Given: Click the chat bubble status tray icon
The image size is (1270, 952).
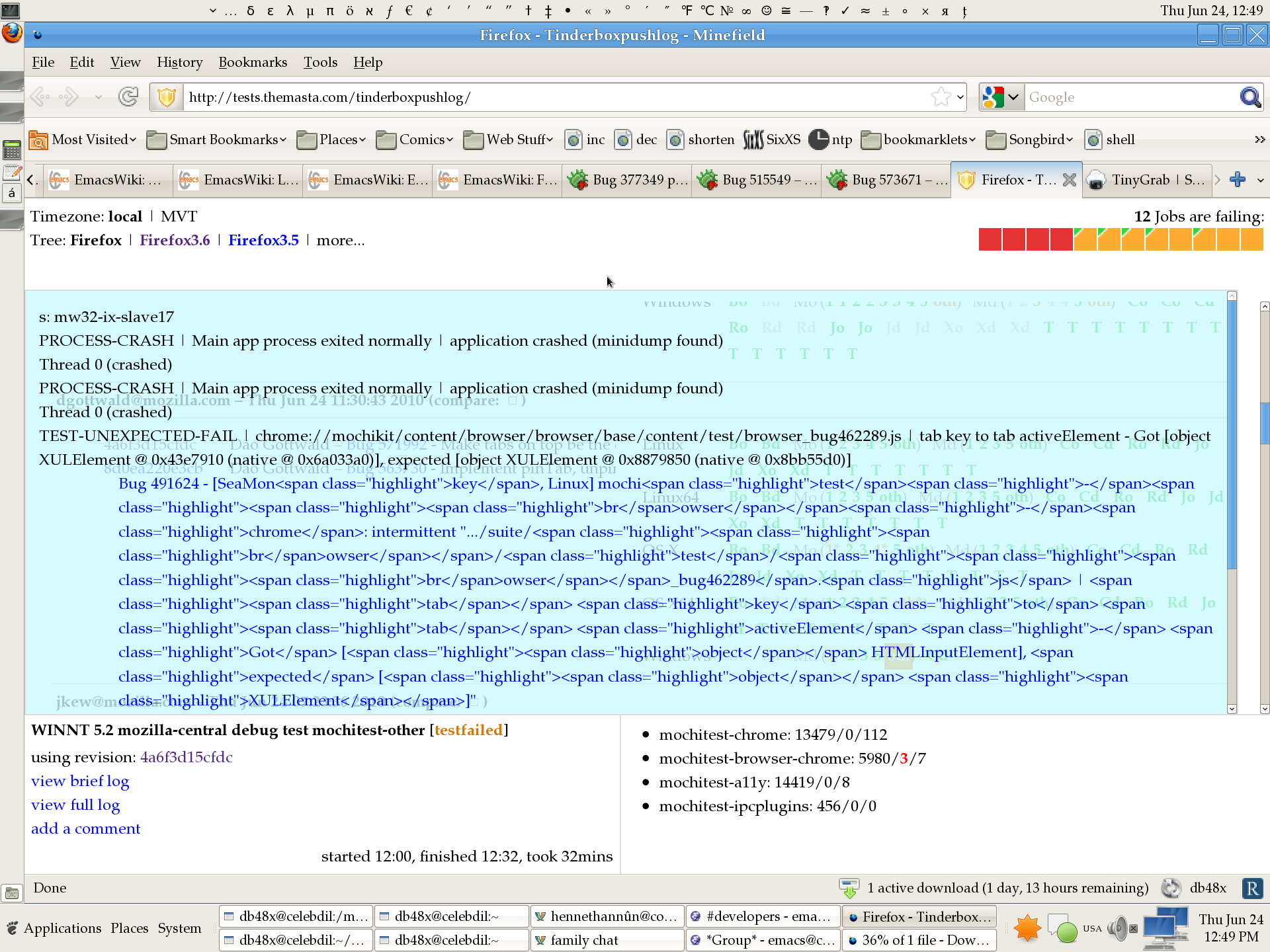Looking at the screenshot, I should click(1063, 928).
